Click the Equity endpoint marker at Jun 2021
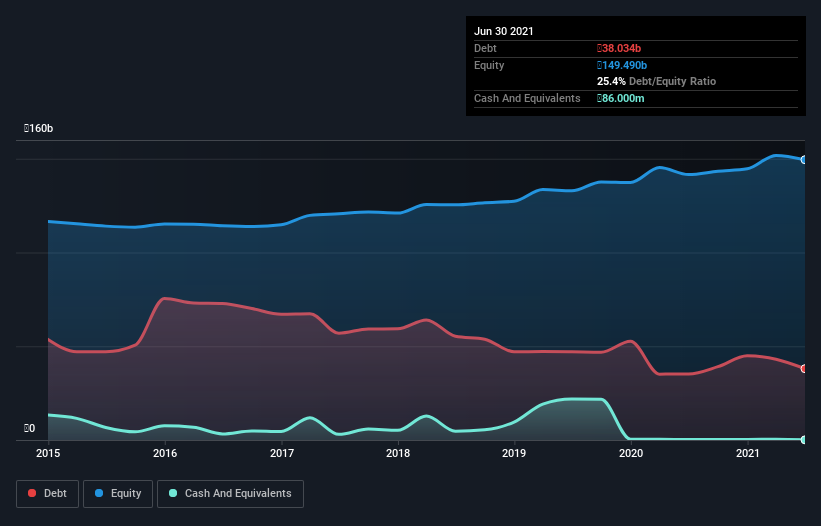The width and height of the screenshot is (821, 526). [804, 160]
